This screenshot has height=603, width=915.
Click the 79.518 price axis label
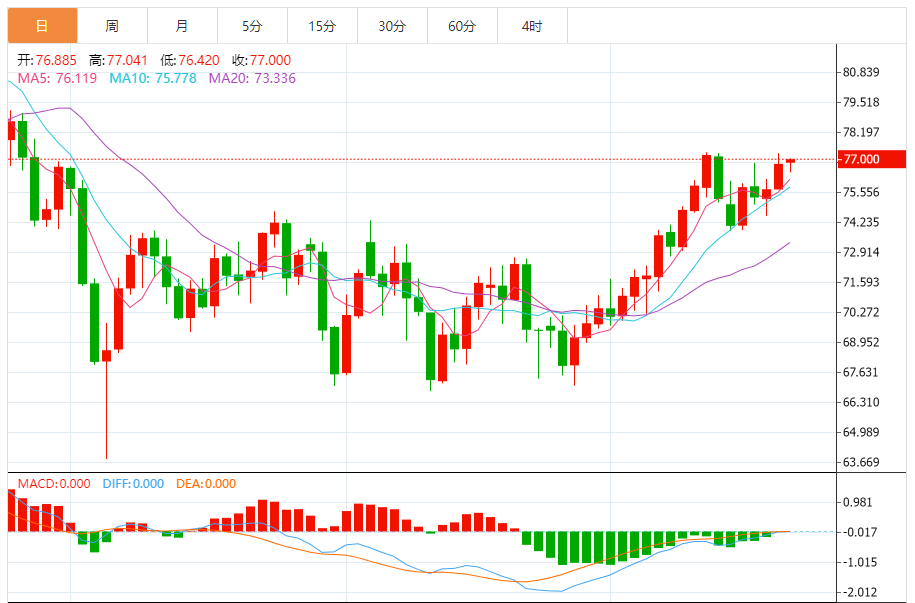coord(861,102)
